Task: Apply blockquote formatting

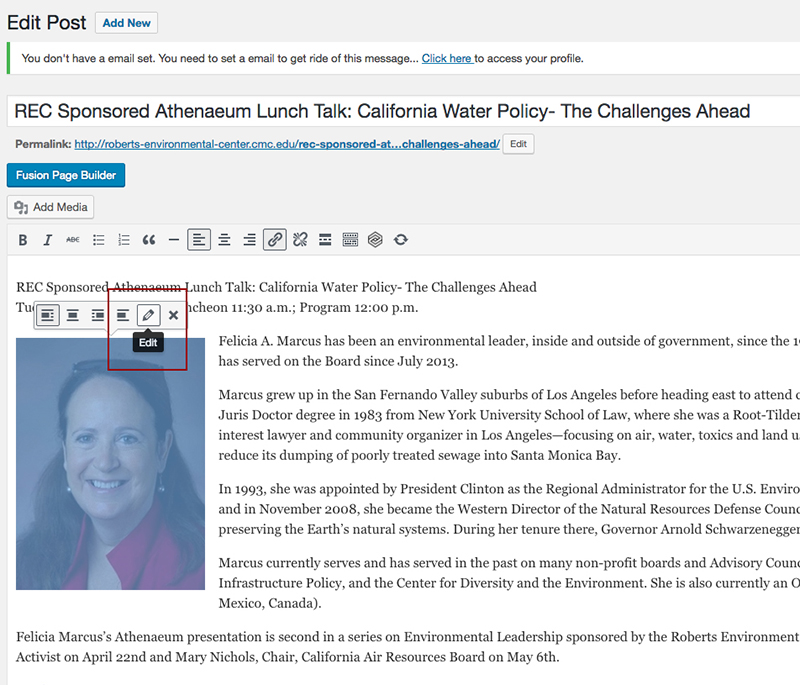Action: 148,240
